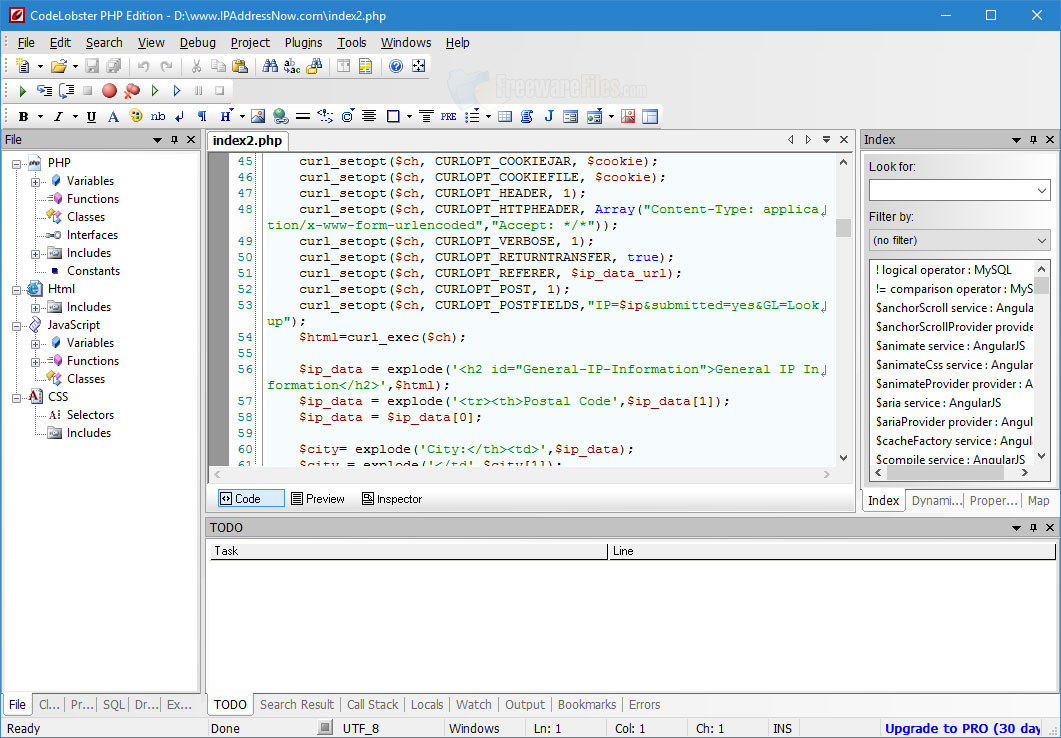
Task: Open the dropdown arrow next to Bold
Action: pyautogui.click(x=40, y=116)
